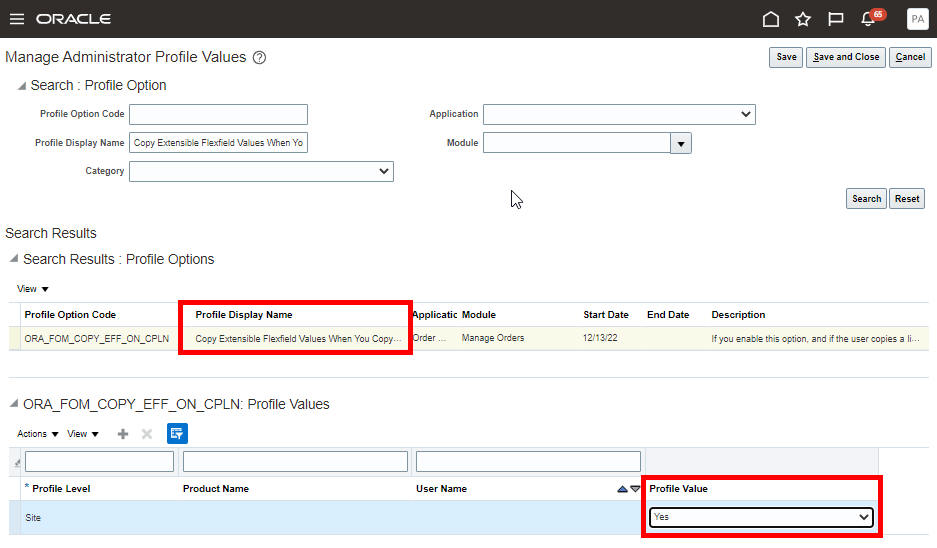Go to Home via house icon
Viewport: 937px width, 548px height.
[771, 19]
